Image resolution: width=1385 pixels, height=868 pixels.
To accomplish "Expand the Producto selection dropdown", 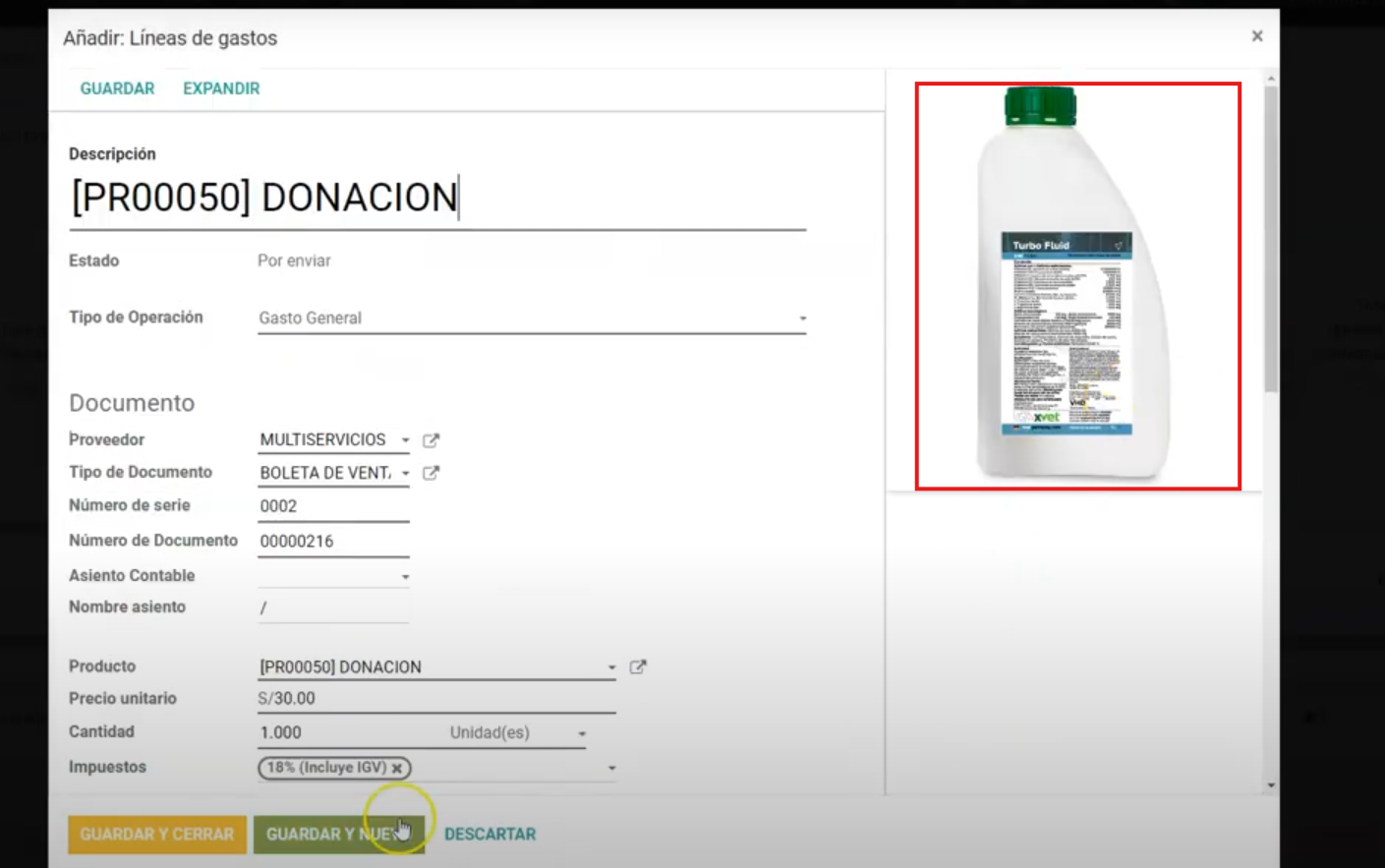I will coord(610,666).
